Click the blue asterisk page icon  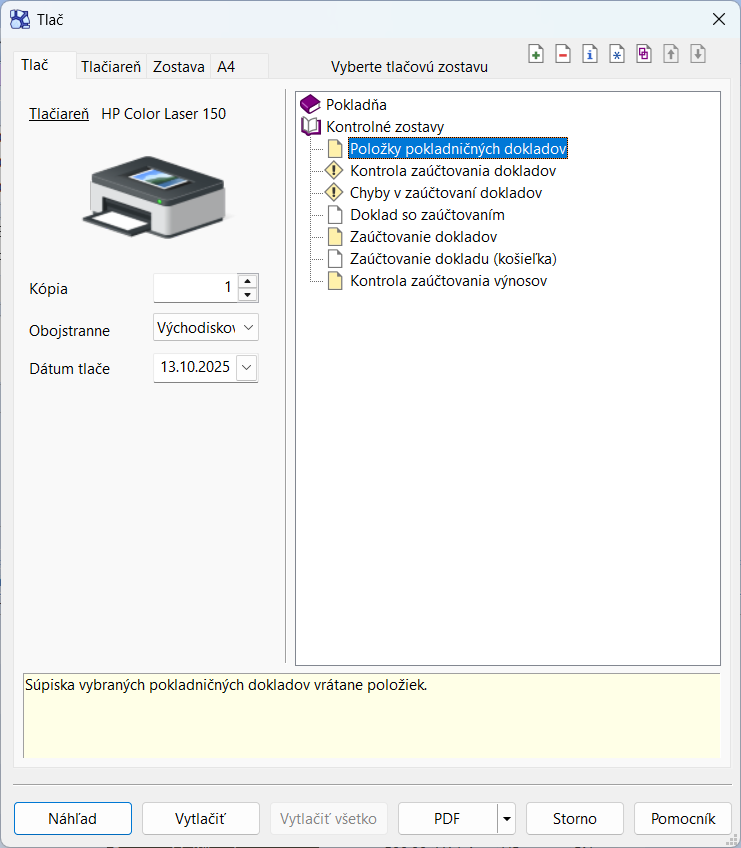click(x=617, y=55)
